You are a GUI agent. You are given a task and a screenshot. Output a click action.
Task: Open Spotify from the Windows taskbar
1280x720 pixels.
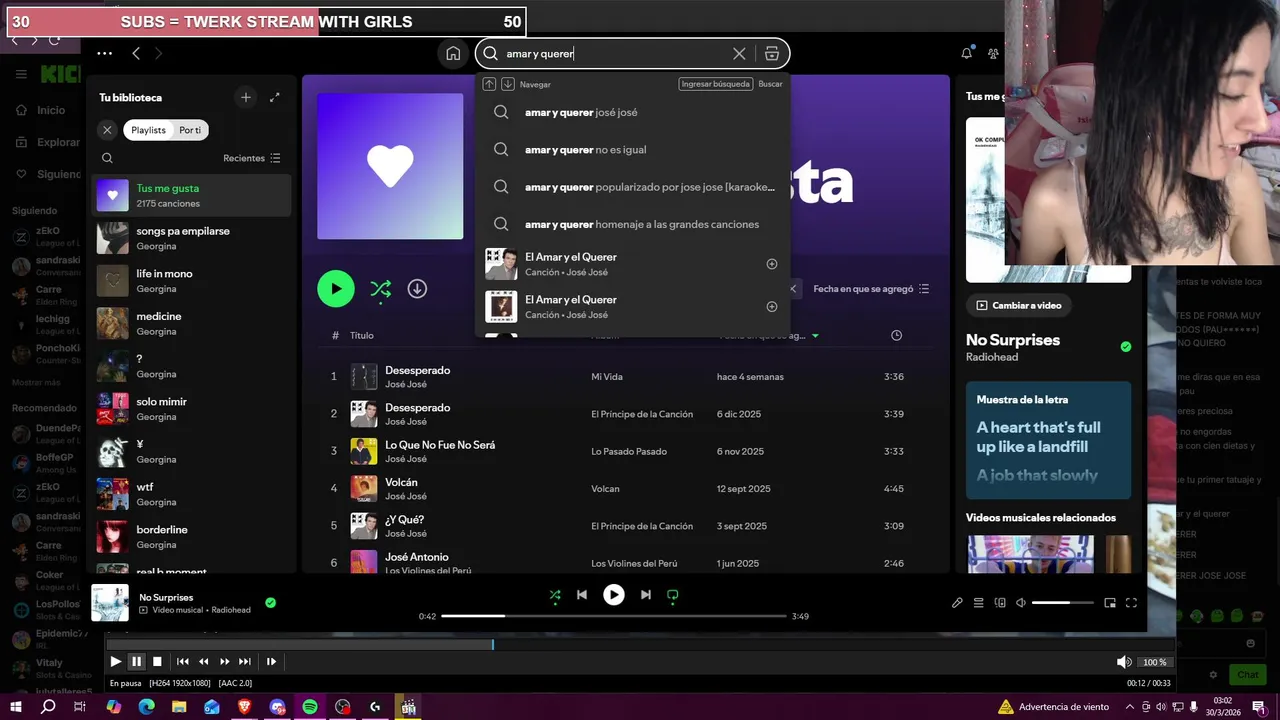pyautogui.click(x=310, y=707)
